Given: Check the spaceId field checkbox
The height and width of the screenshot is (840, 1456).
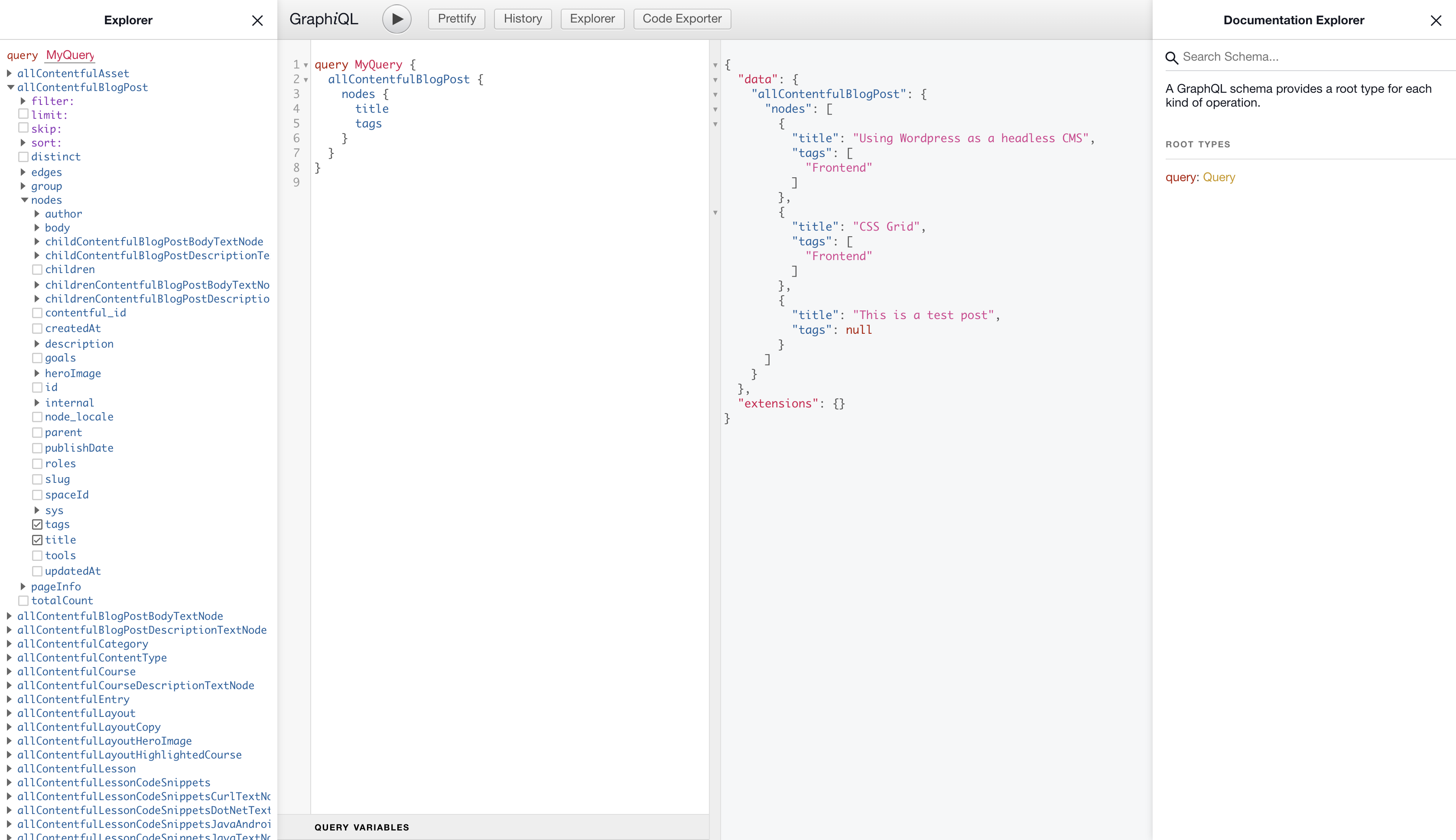Looking at the screenshot, I should pos(37,495).
